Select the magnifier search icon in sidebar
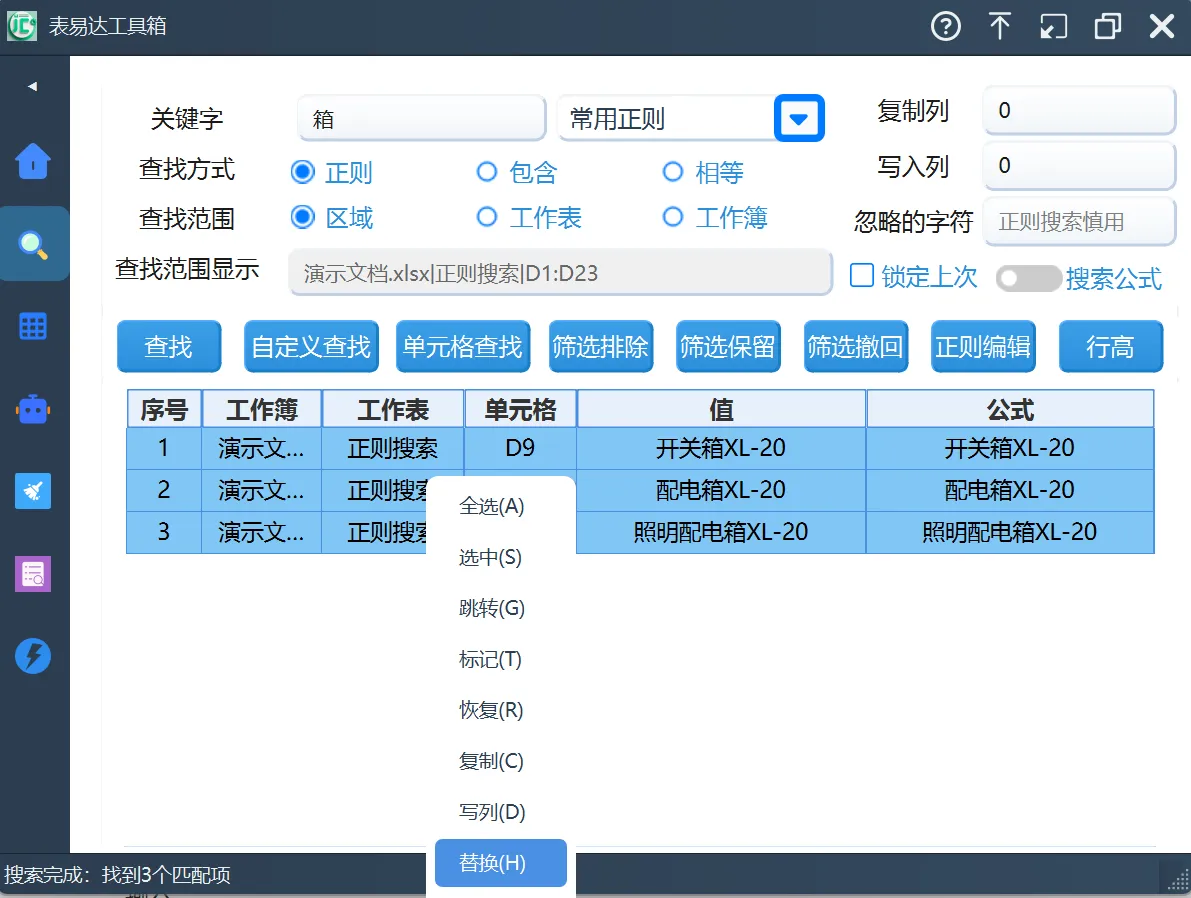Screen dimensions: 1191x898 33,244
